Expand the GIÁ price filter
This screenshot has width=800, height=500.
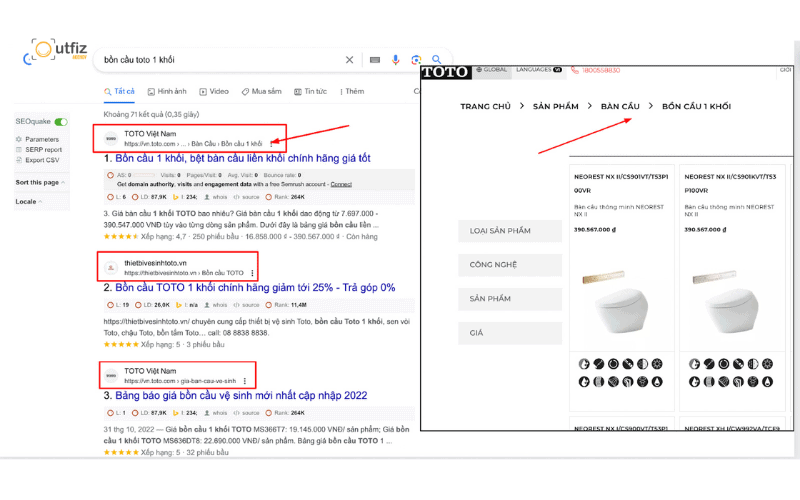pos(510,333)
